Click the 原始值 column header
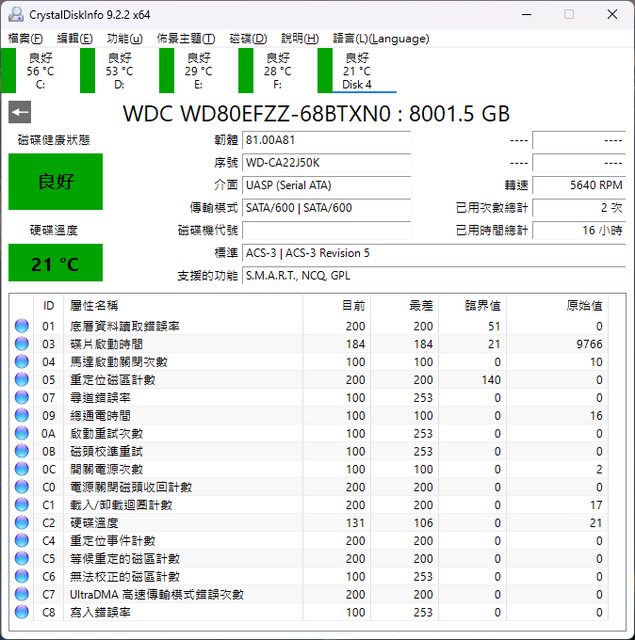 click(557, 305)
